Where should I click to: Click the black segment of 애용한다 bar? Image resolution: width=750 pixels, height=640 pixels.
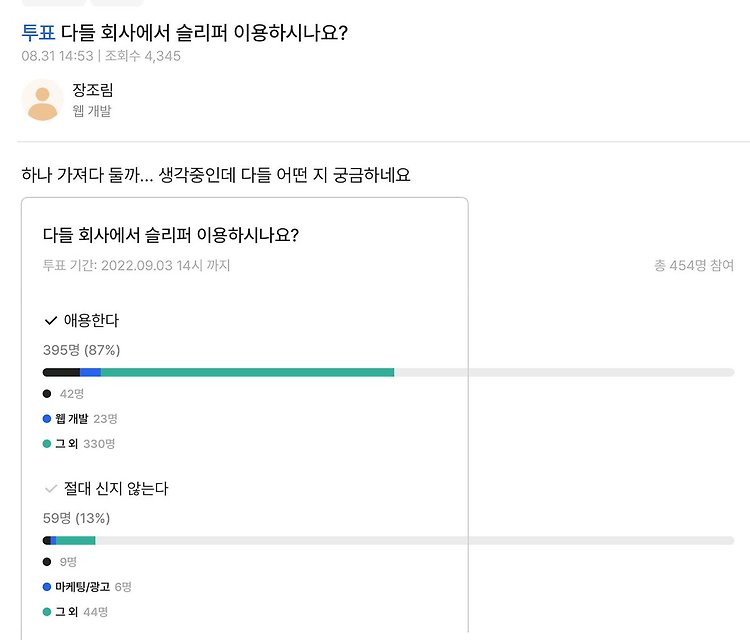tap(61, 372)
